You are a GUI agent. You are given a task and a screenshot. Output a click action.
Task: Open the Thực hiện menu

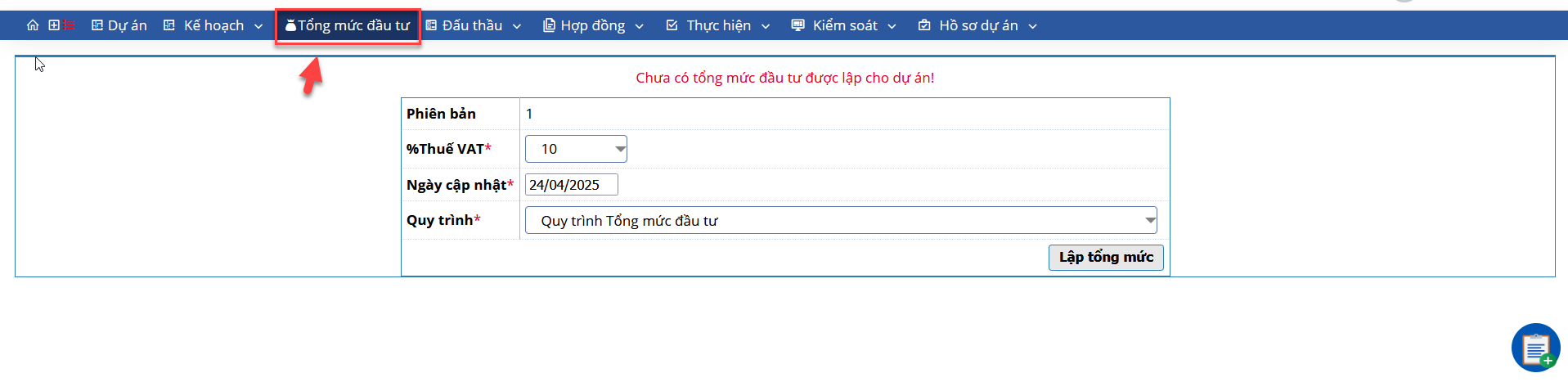718,25
